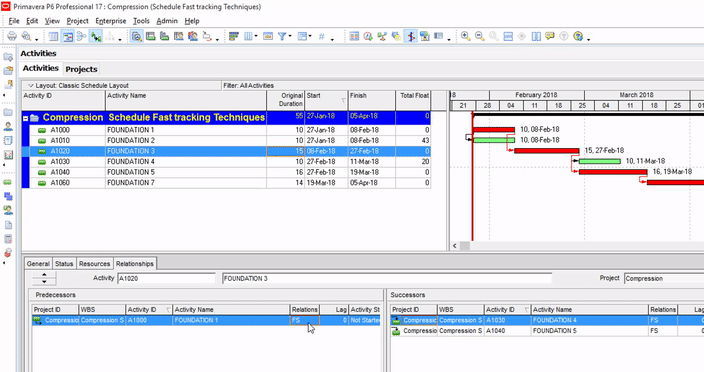The width and height of the screenshot is (704, 372).
Task: Click the Project field showing Compression
Action: 664,278
